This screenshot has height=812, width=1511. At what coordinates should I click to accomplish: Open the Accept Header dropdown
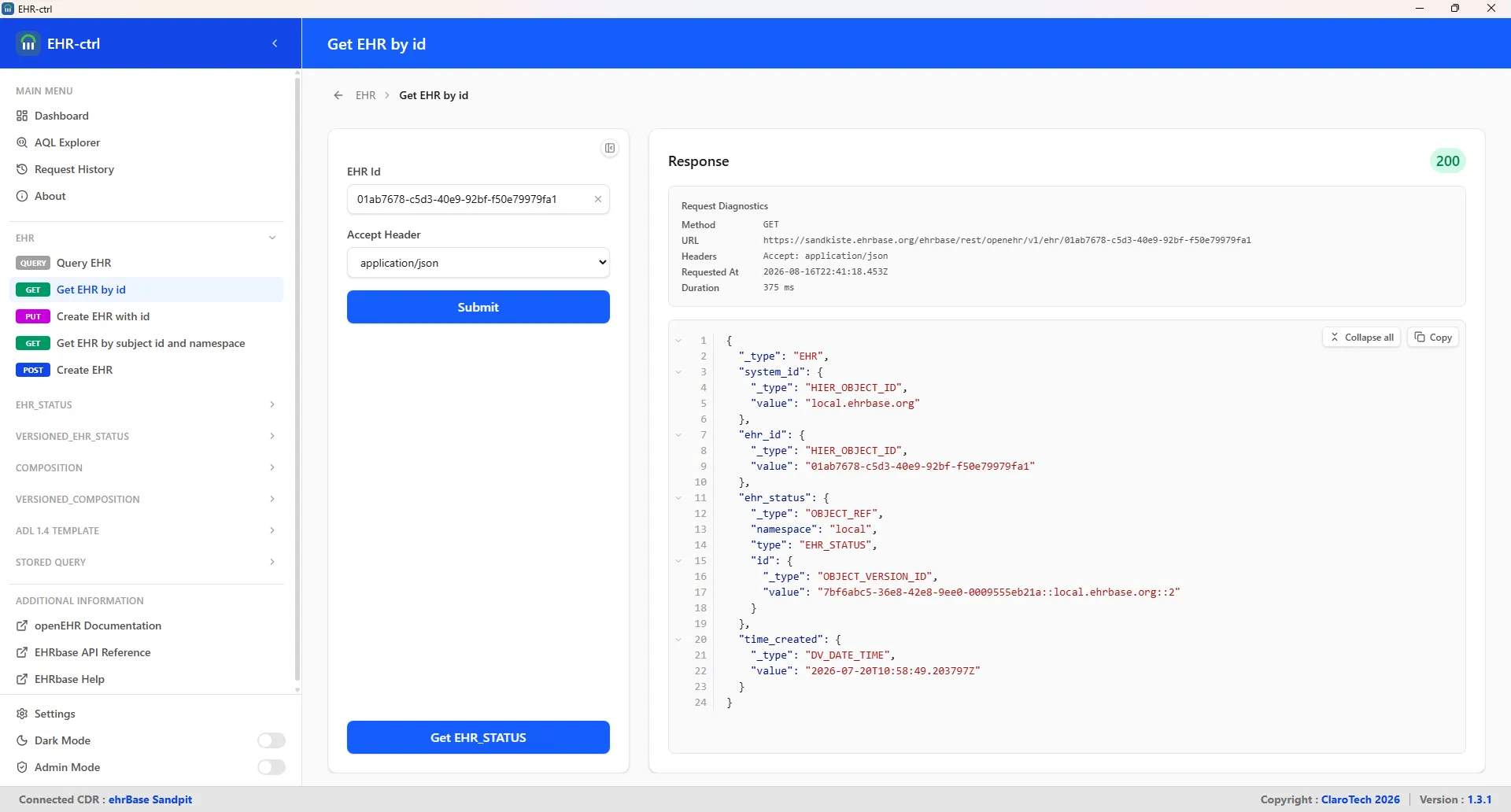pyautogui.click(x=478, y=263)
